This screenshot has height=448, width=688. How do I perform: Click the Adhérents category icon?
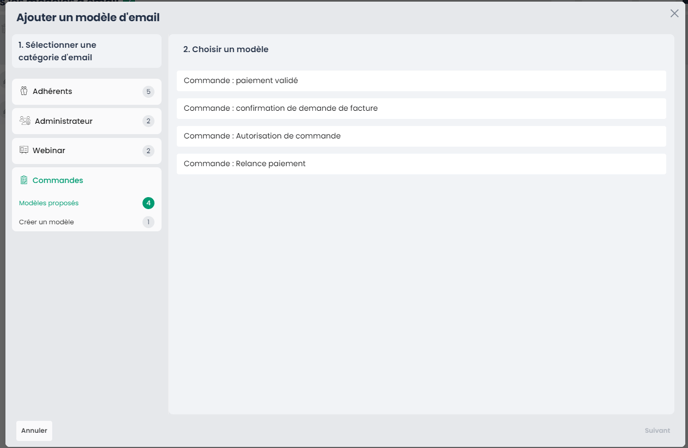coord(24,91)
